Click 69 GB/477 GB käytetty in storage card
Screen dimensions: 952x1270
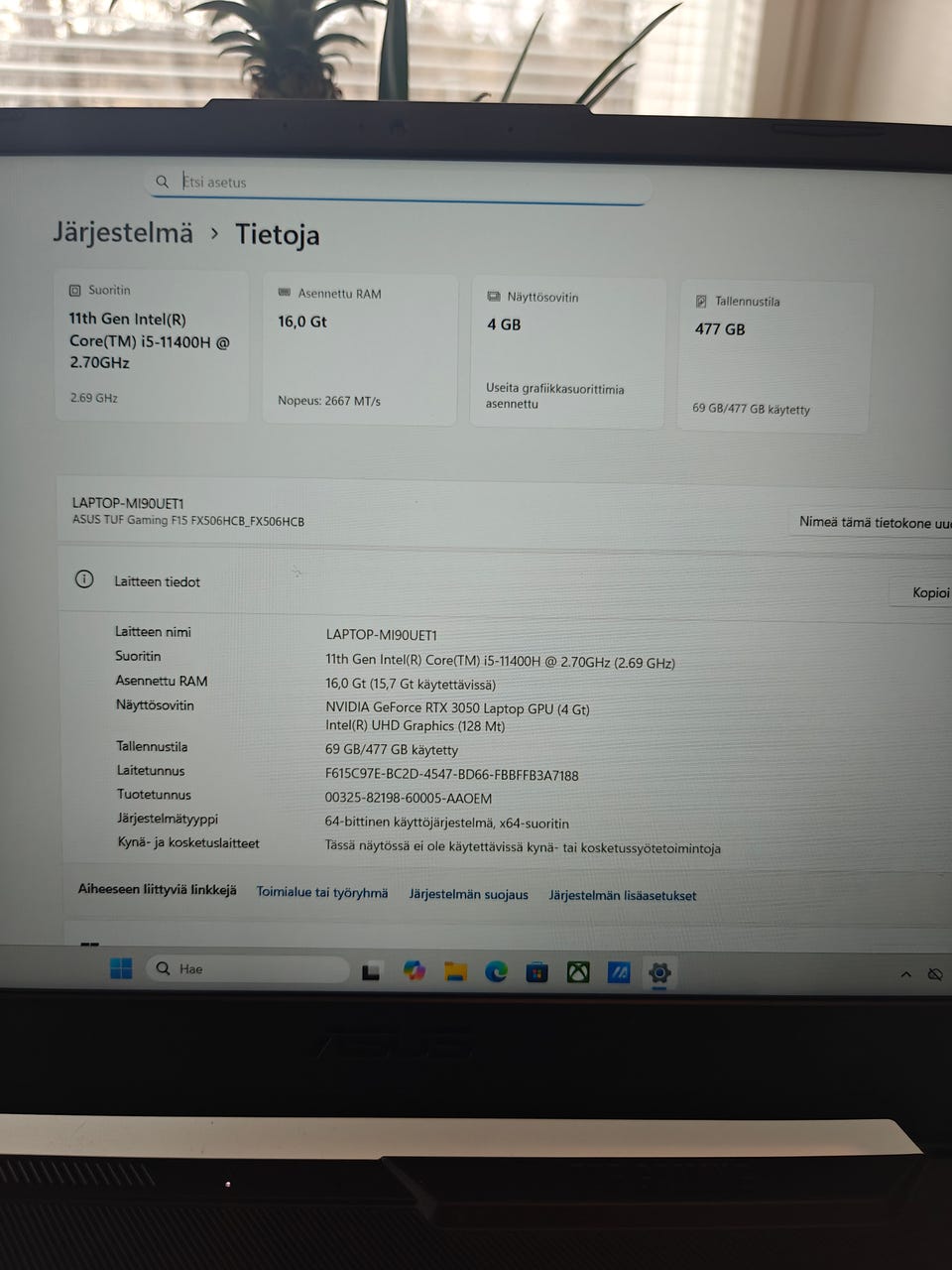pos(751,409)
